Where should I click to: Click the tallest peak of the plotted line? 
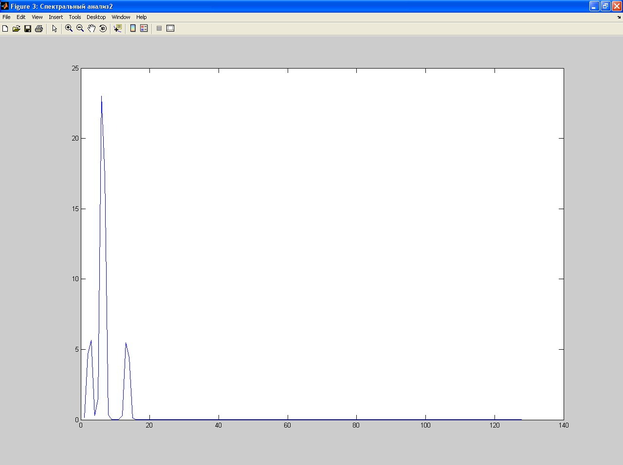pos(101,97)
